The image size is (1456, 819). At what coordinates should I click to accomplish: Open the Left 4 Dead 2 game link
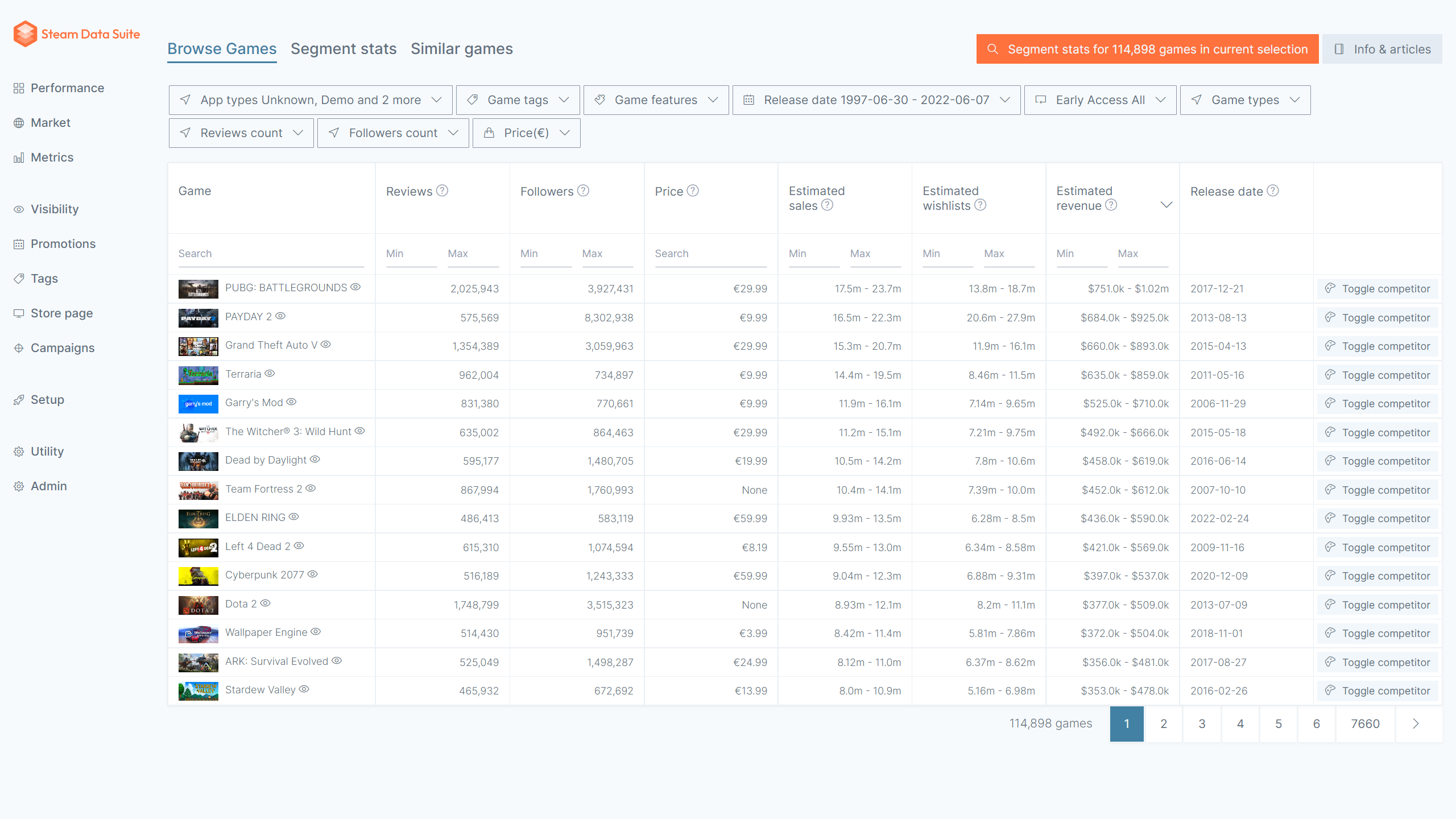258,547
